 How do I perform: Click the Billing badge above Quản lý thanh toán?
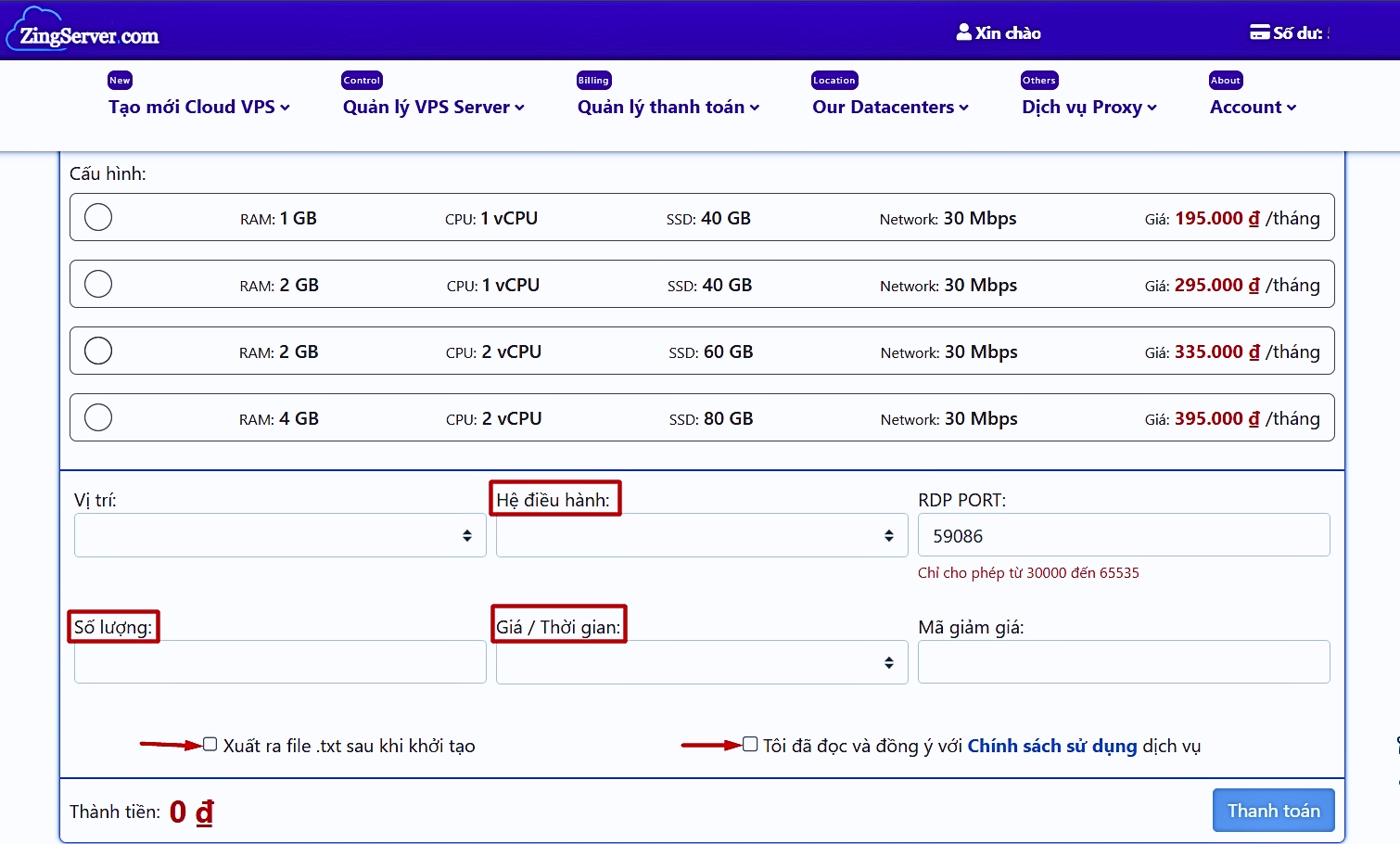point(593,81)
